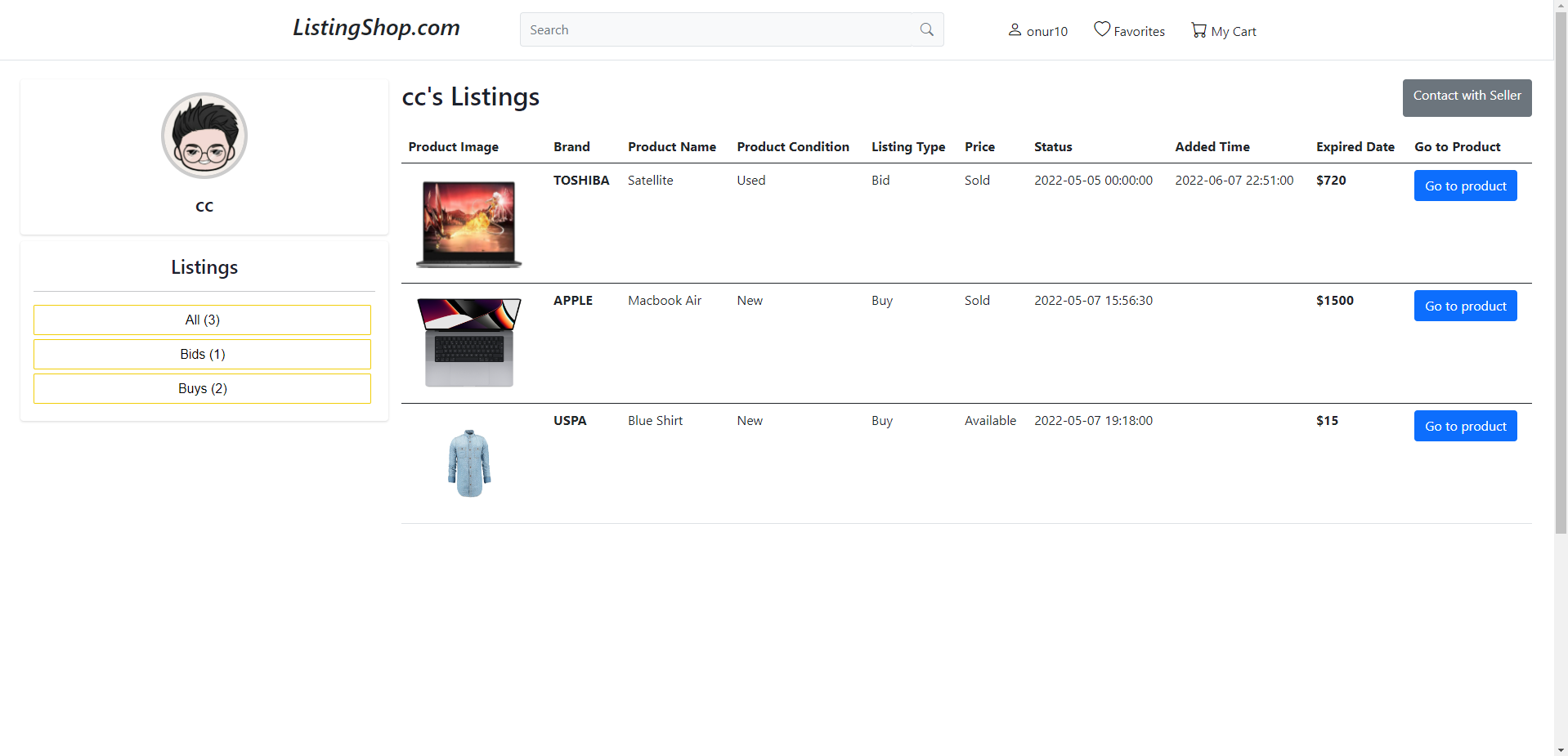The height and width of the screenshot is (756, 1568).
Task: Go to product for Blue Shirt
Action: tap(1465, 426)
